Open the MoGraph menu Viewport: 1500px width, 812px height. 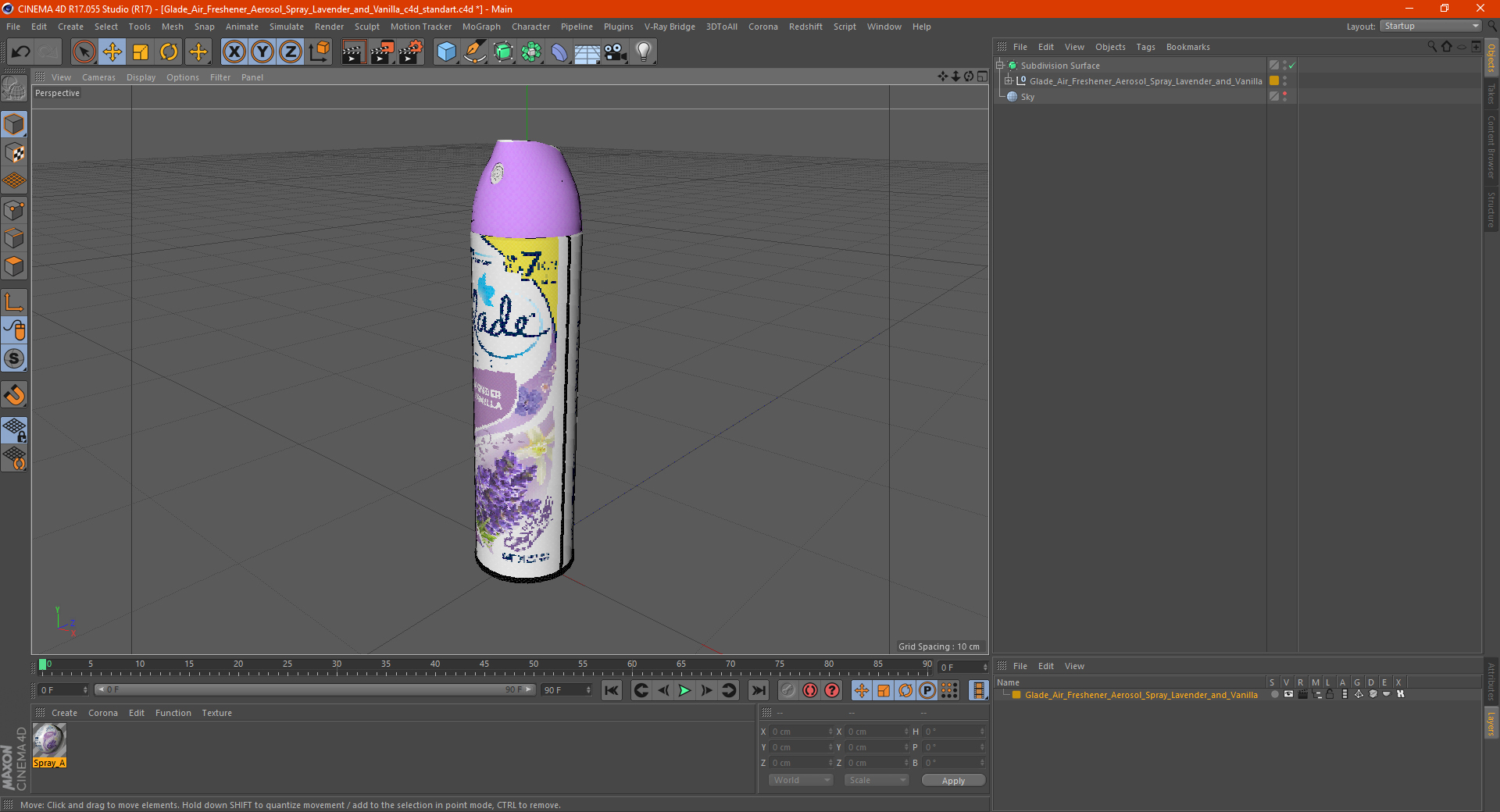(x=481, y=27)
